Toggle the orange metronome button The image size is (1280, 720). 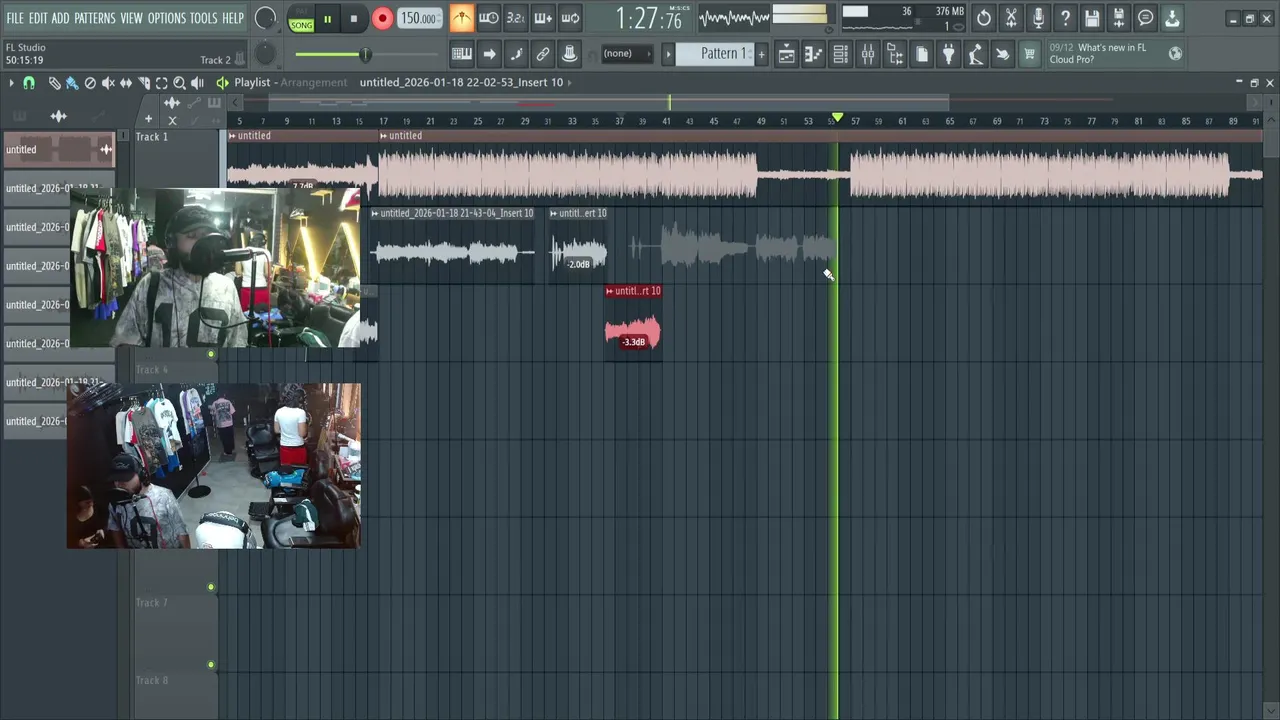point(461,18)
